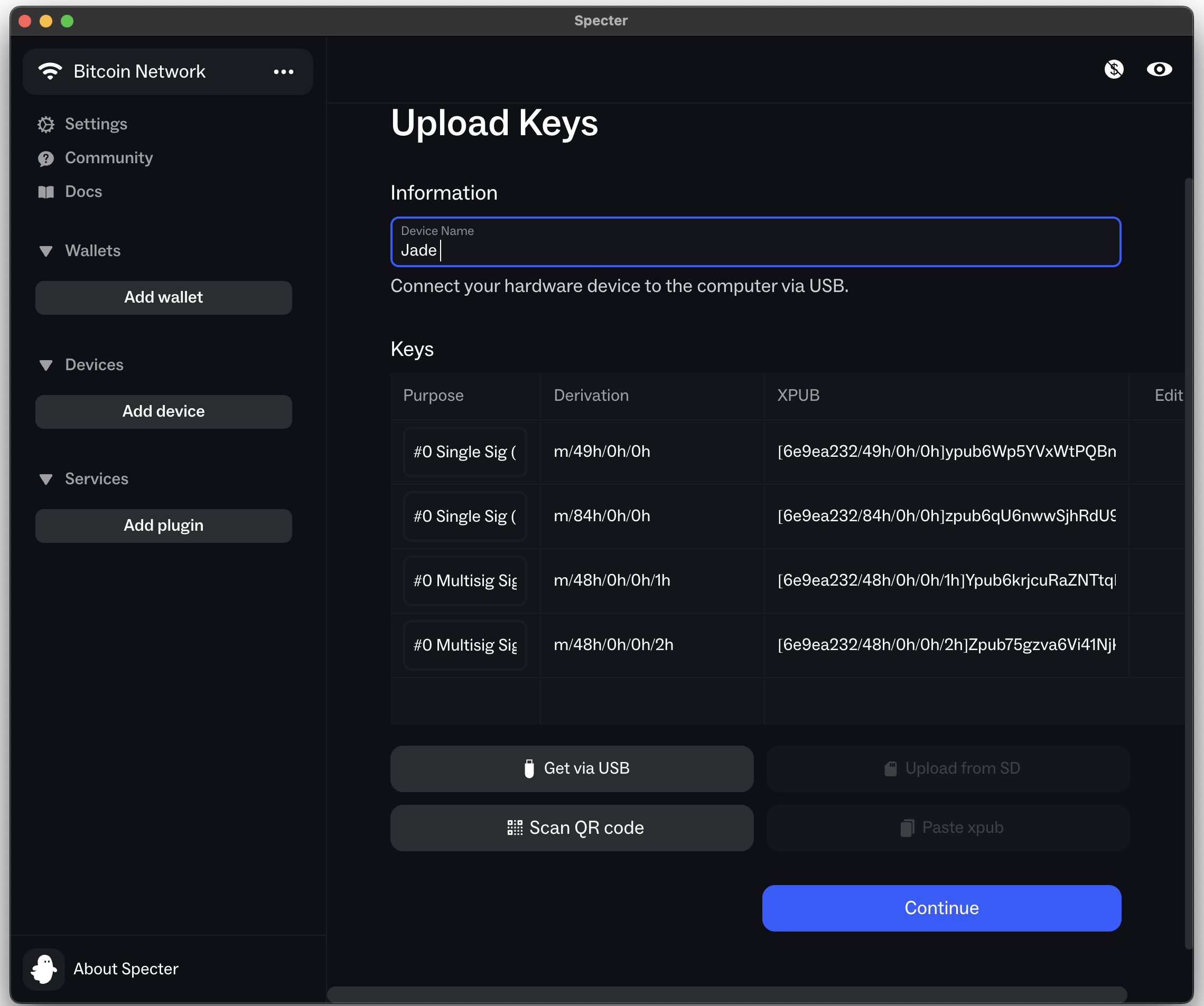Click the USB icon on Get via USB
The image size is (1204, 1006).
coord(529,769)
